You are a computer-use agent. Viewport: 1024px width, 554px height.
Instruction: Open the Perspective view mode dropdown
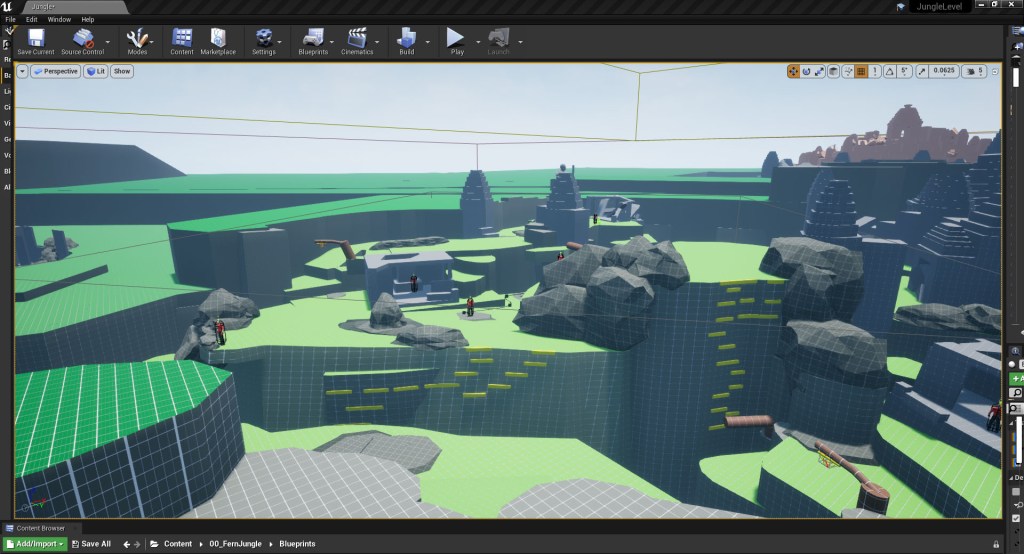[x=55, y=71]
